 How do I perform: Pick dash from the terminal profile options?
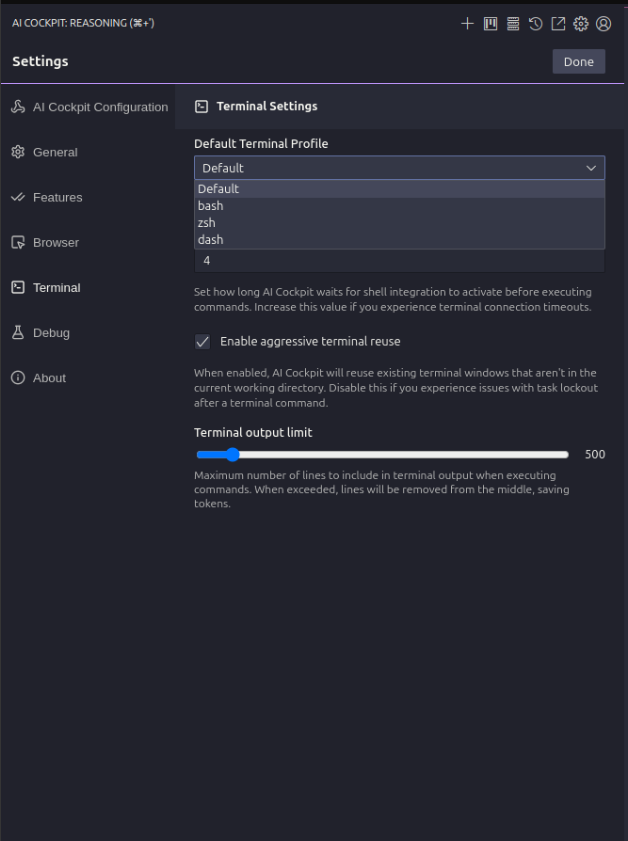pos(211,240)
